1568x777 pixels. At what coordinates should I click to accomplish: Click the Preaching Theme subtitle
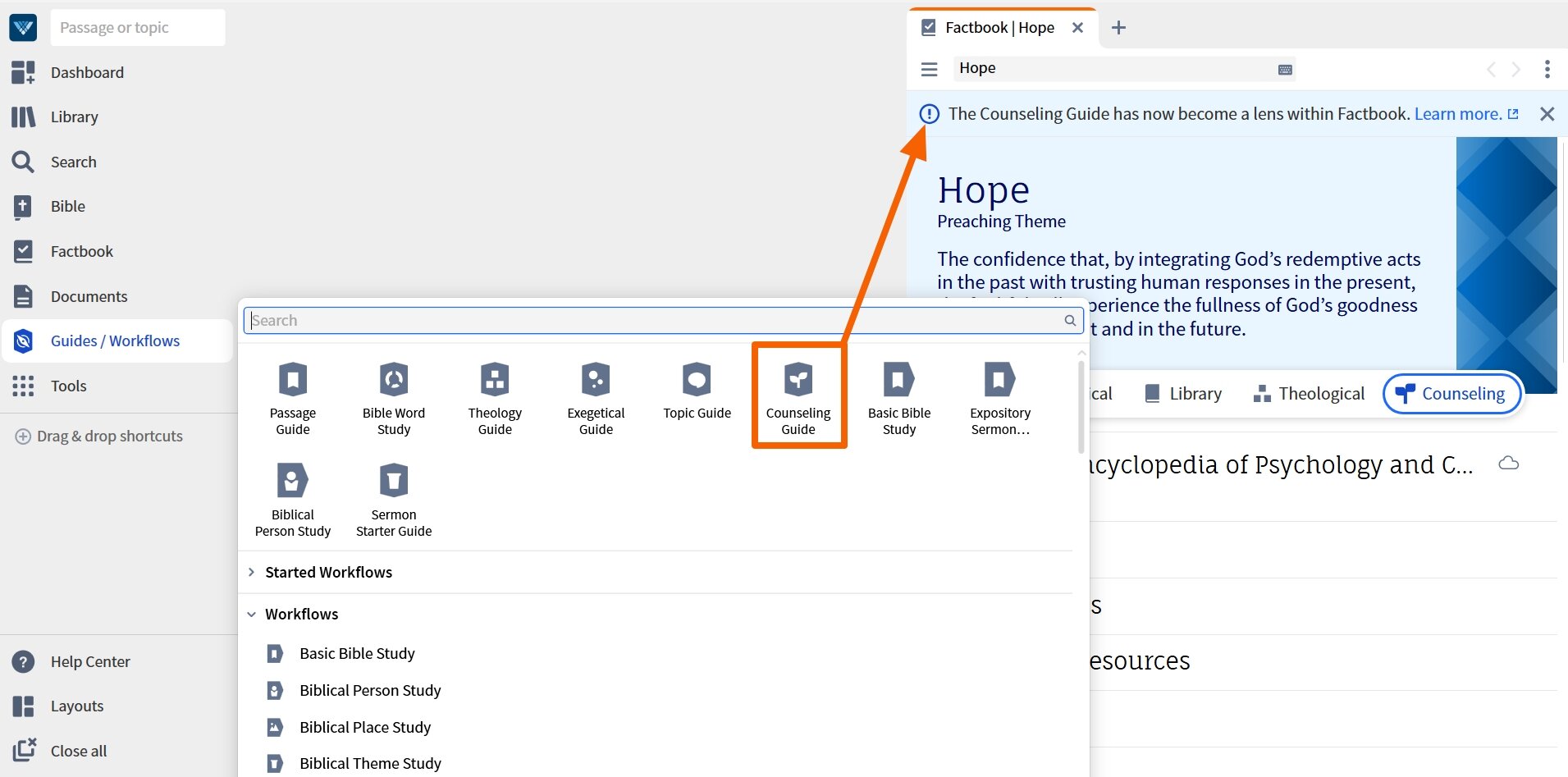(x=1001, y=222)
